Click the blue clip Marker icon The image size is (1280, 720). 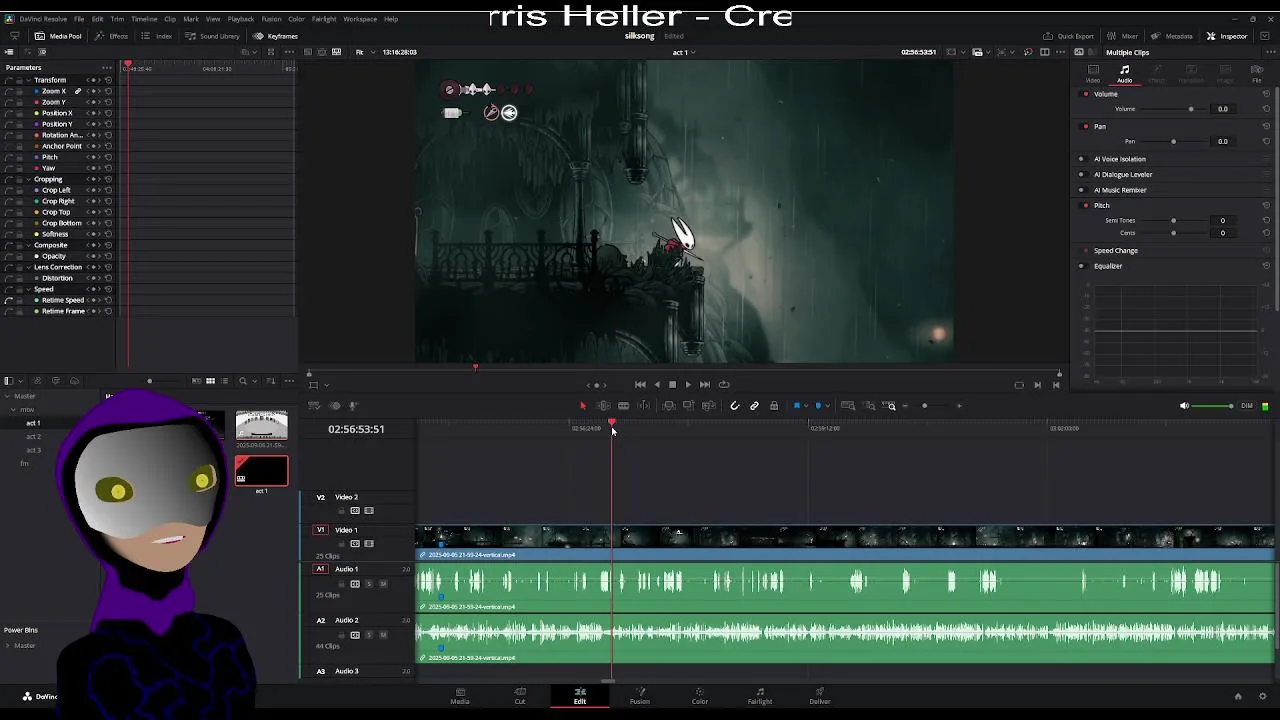click(x=818, y=406)
